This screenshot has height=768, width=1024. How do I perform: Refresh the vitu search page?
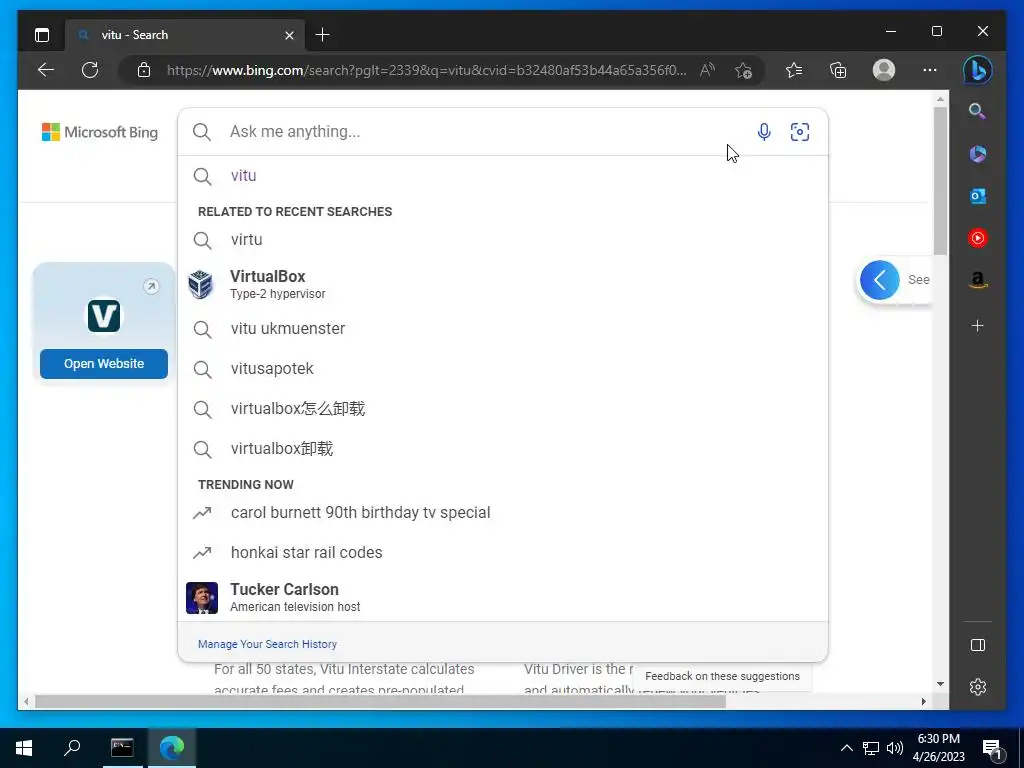point(90,70)
